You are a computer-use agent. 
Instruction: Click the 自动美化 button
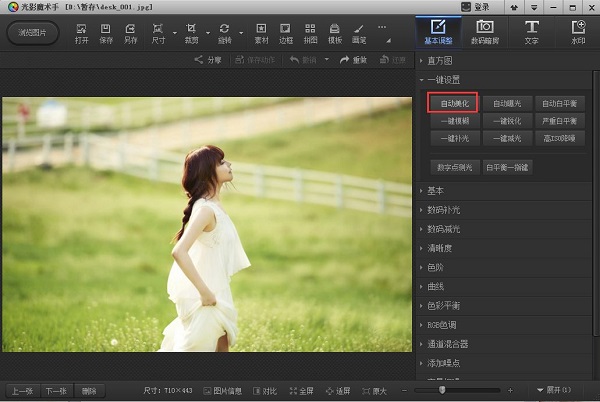pos(453,102)
